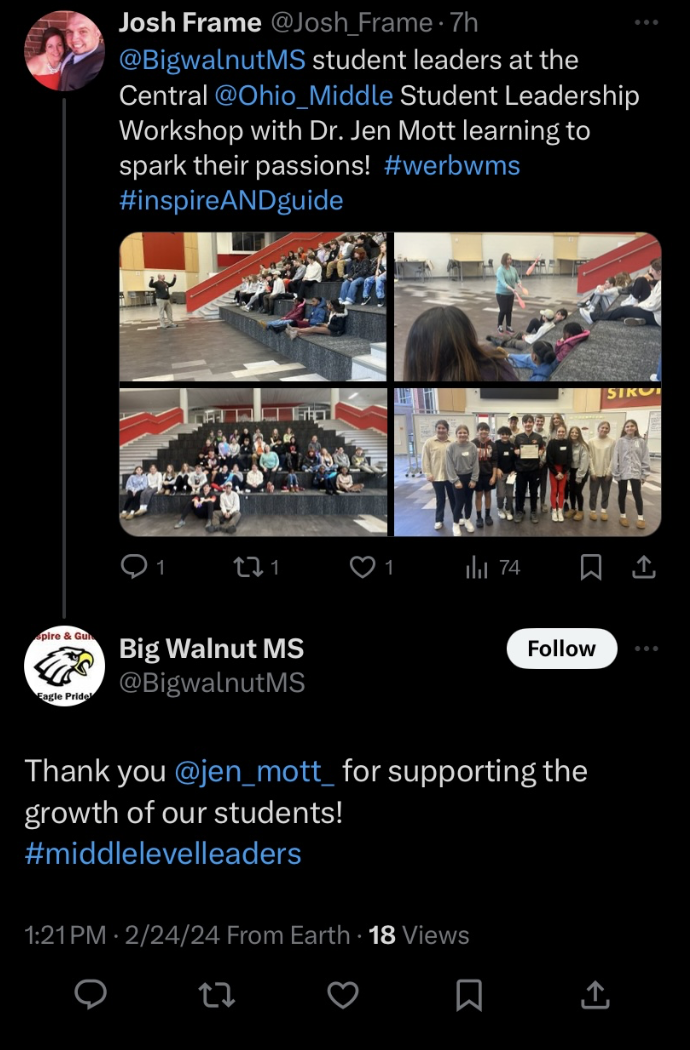The width and height of the screenshot is (690, 1050).
Task: Open more options on Josh Frame's tweet
Action: [x=646, y=23]
